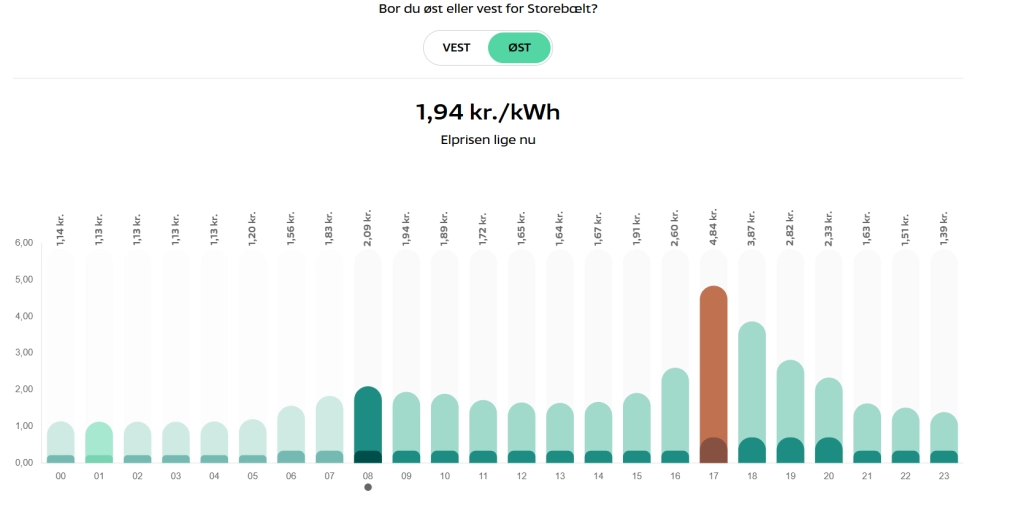
Task: Click the 1,94 kr./kWh current price heading
Action: [488, 112]
